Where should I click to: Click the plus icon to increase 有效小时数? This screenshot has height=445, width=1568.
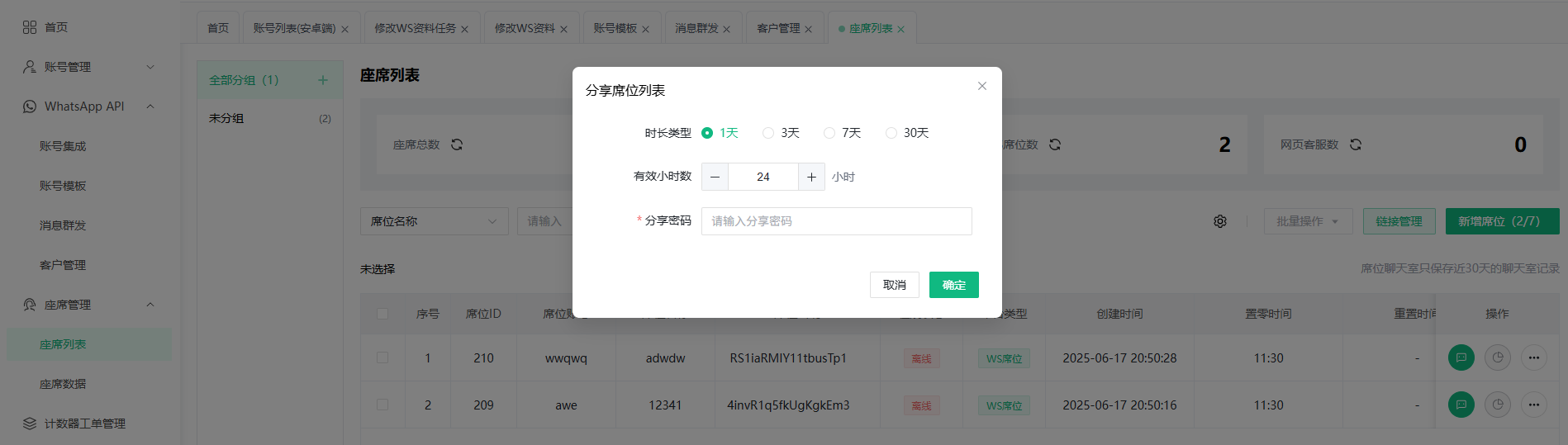pos(811,177)
